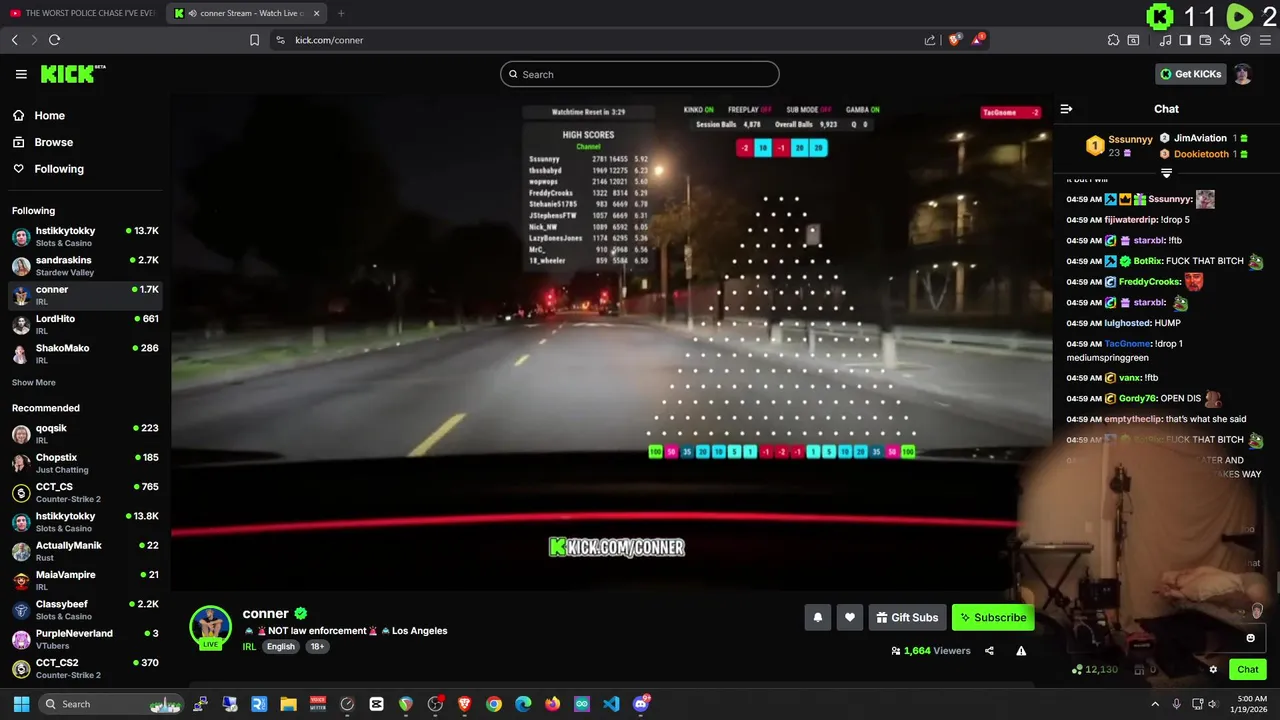Click the Kick logo
This screenshot has height=720, width=1280.
pyautogui.click(x=72, y=74)
